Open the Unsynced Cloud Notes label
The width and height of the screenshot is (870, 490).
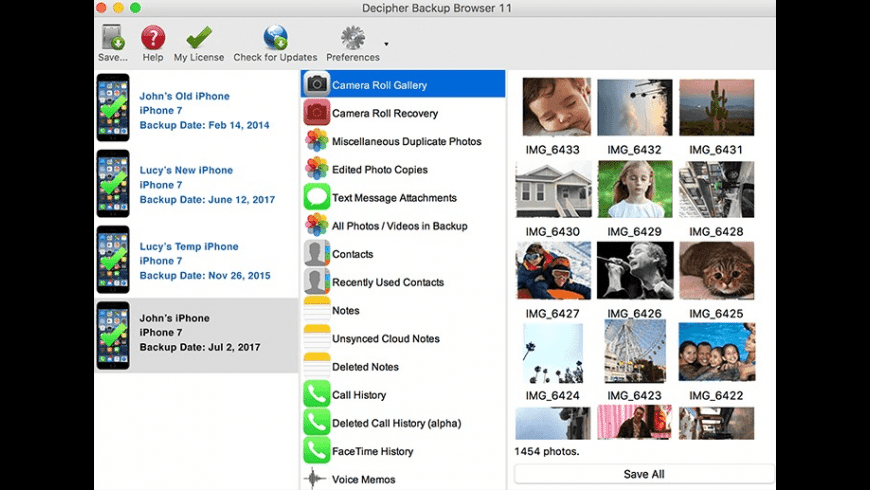386,339
